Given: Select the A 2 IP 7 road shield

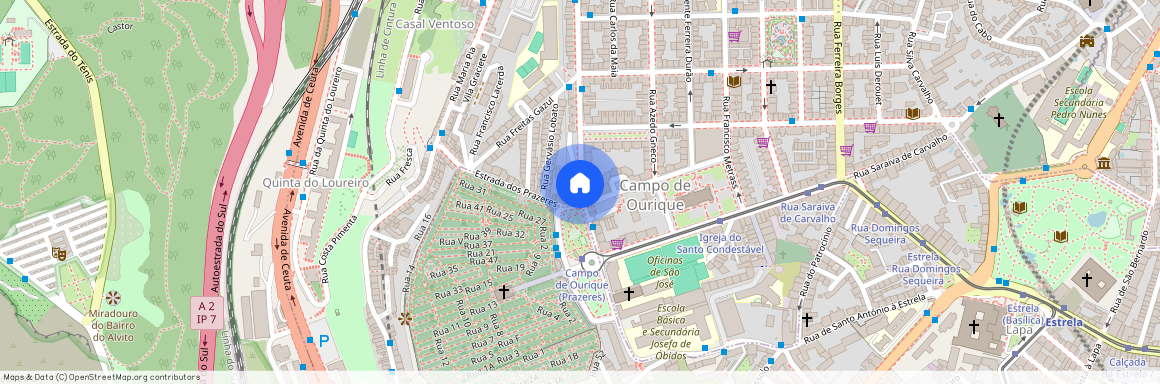Looking at the screenshot, I should click(206, 313).
